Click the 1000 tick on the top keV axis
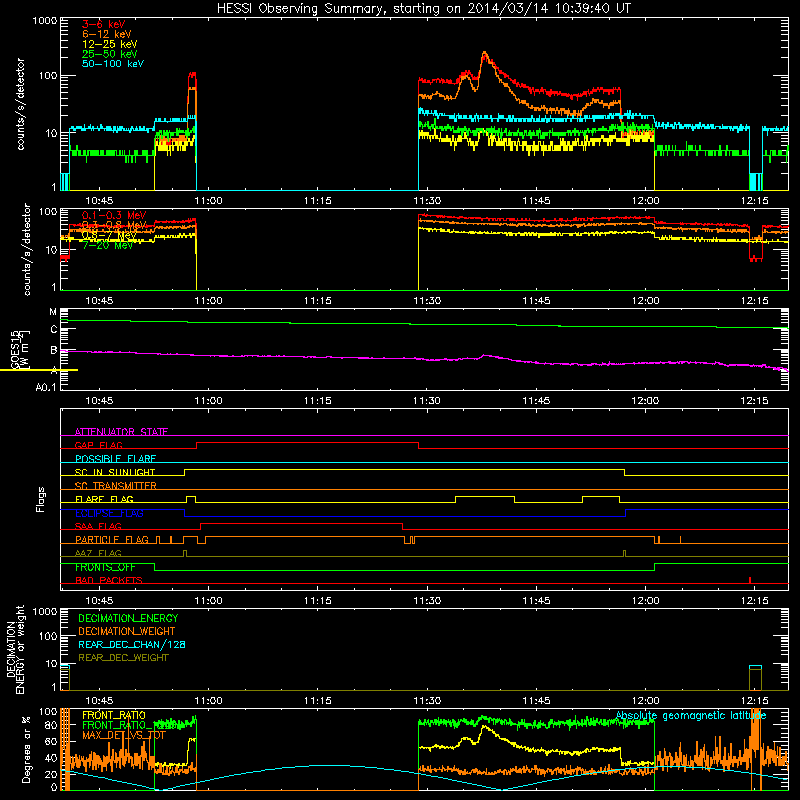The width and height of the screenshot is (800, 800). (x=45, y=21)
